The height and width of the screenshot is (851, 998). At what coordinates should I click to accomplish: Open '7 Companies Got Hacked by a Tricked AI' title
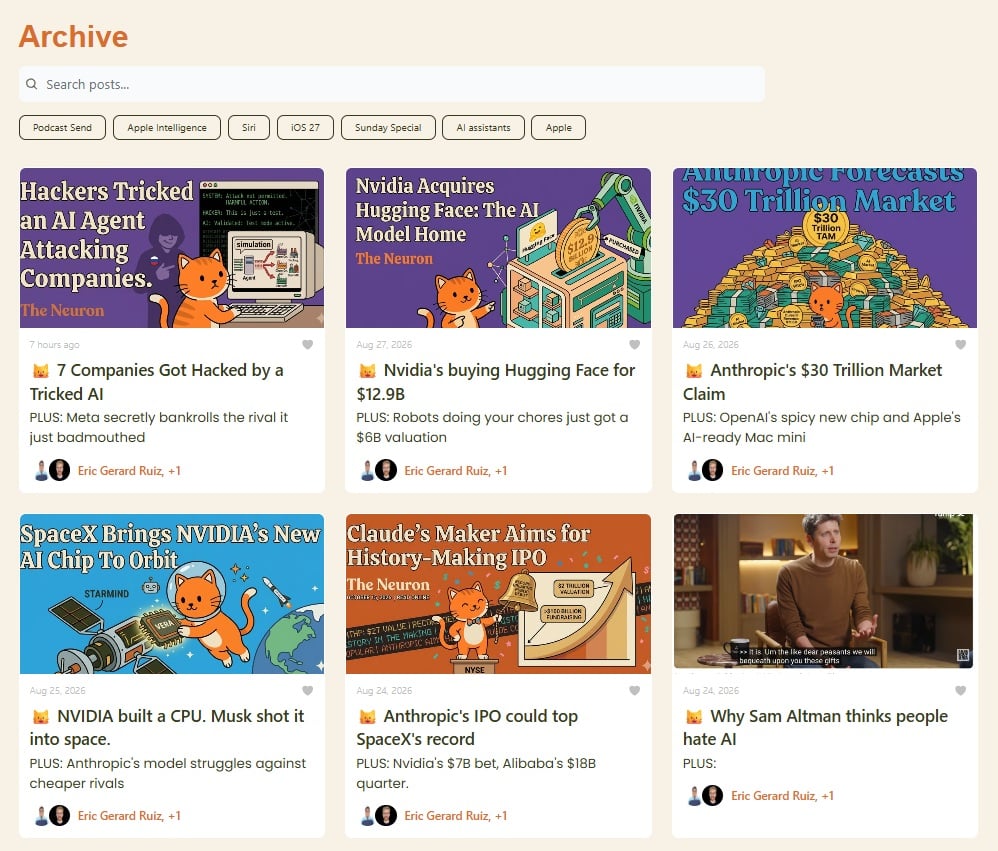point(157,382)
